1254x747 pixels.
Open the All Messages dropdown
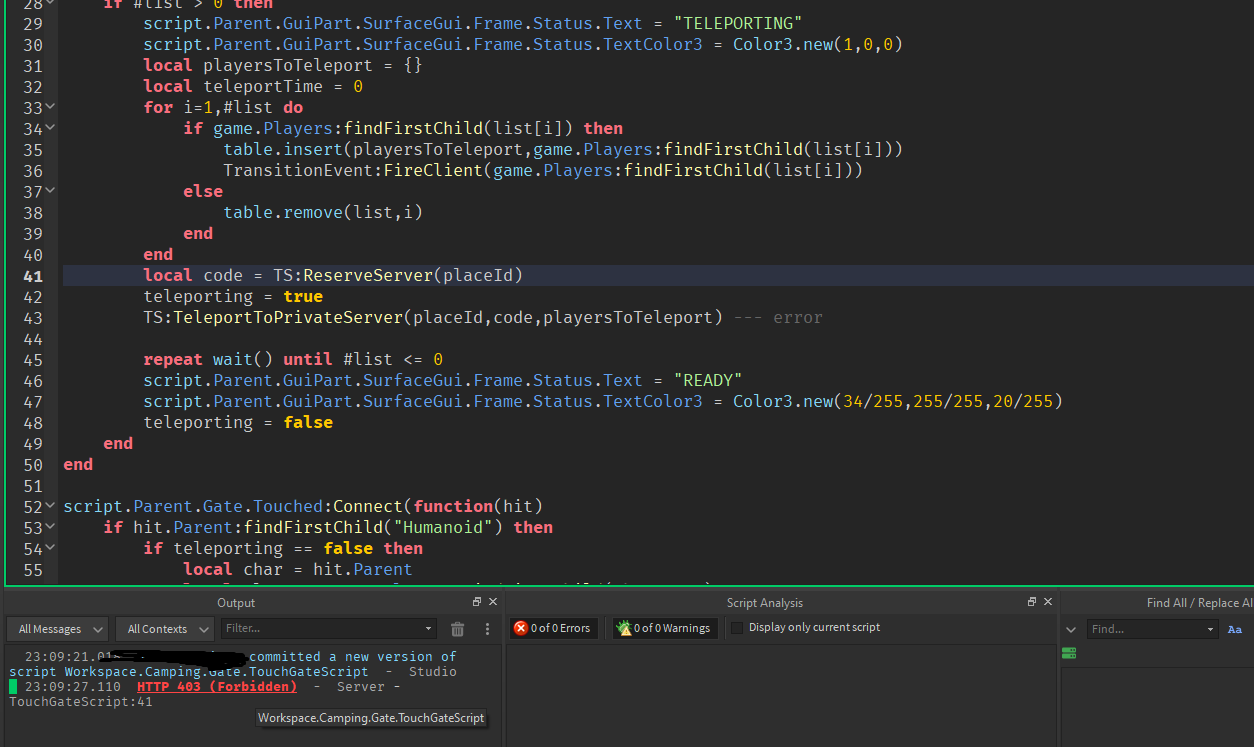(x=56, y=628)
